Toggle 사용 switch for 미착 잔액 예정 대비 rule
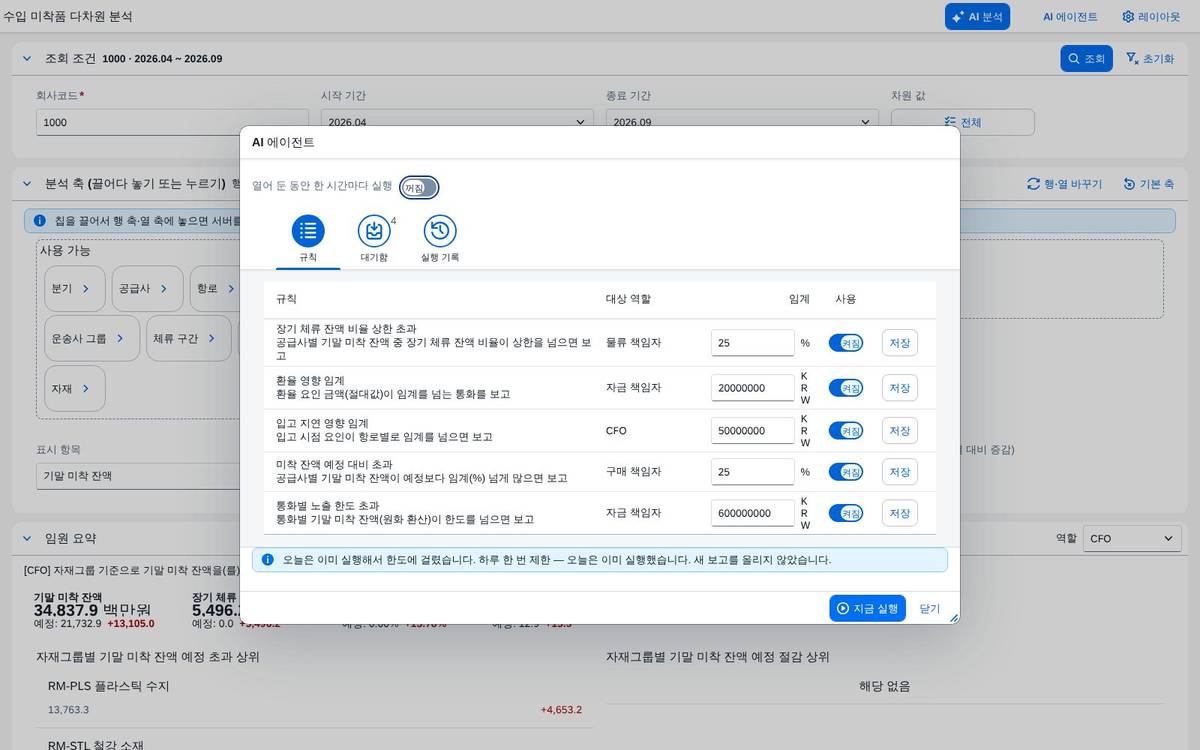The width and height of the screenshot is (1200, 750). tap(846, 471)
